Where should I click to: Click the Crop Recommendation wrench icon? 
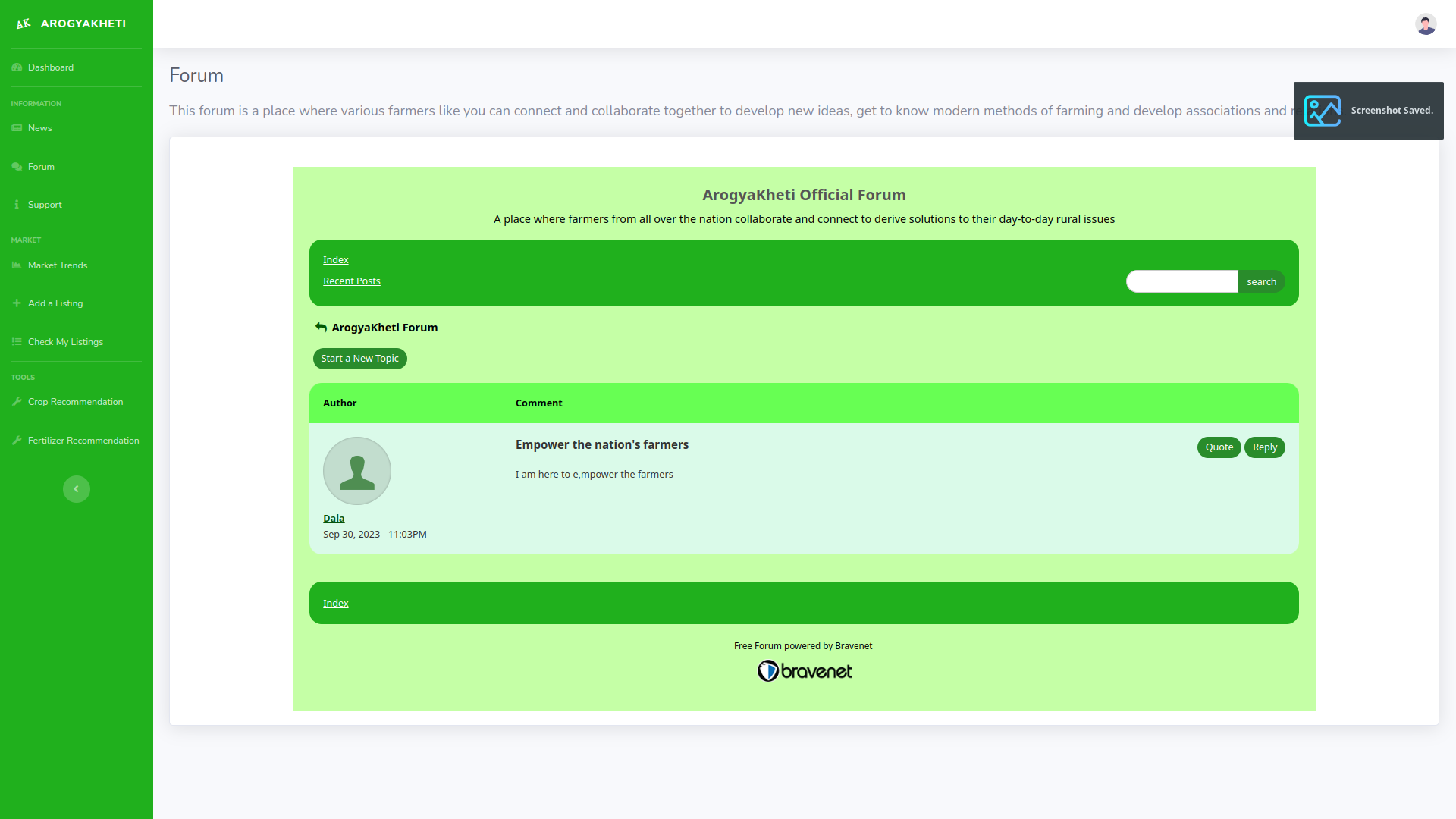point(17,402)
